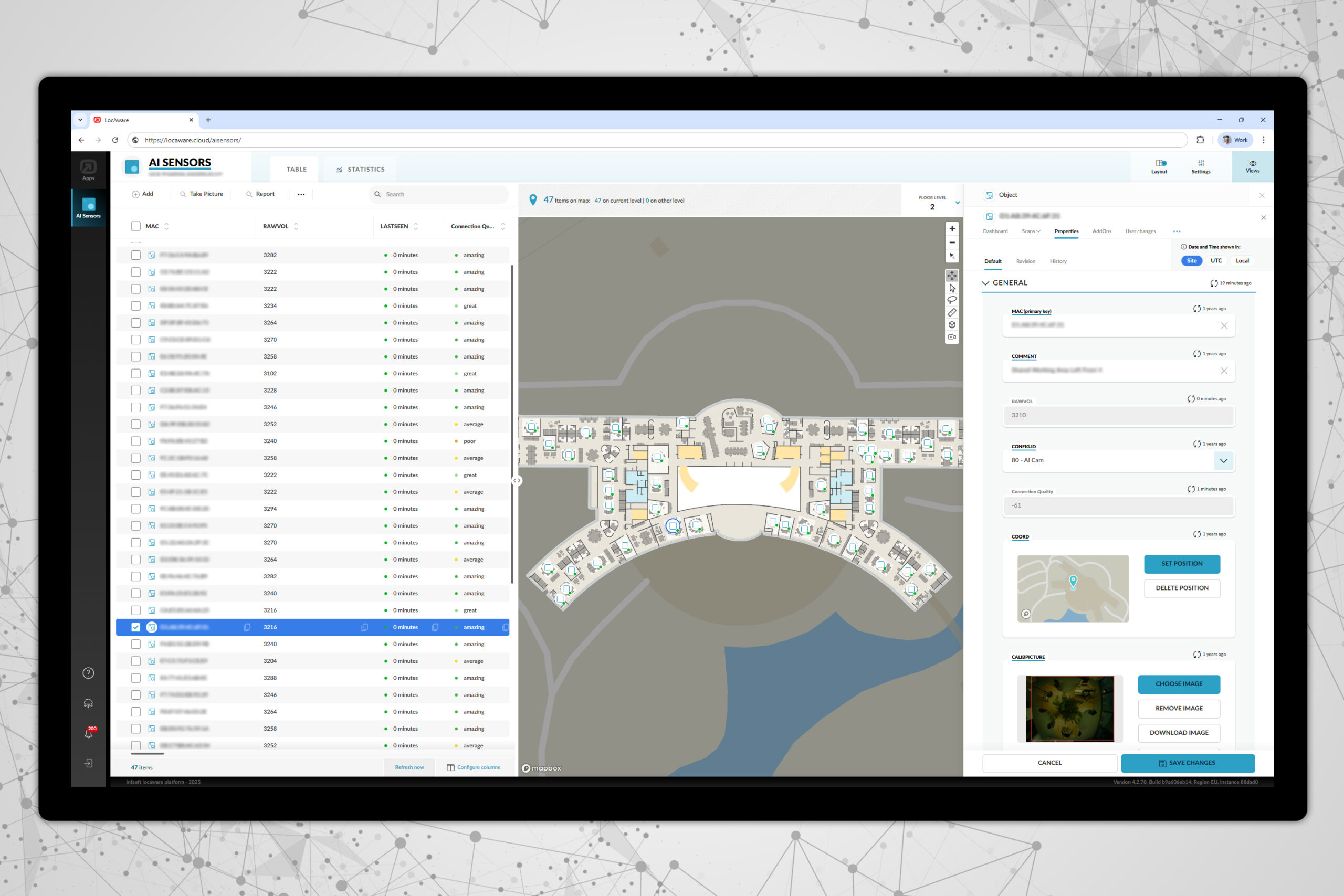
Task: Click the Save Changes button
Action: 1188,763
